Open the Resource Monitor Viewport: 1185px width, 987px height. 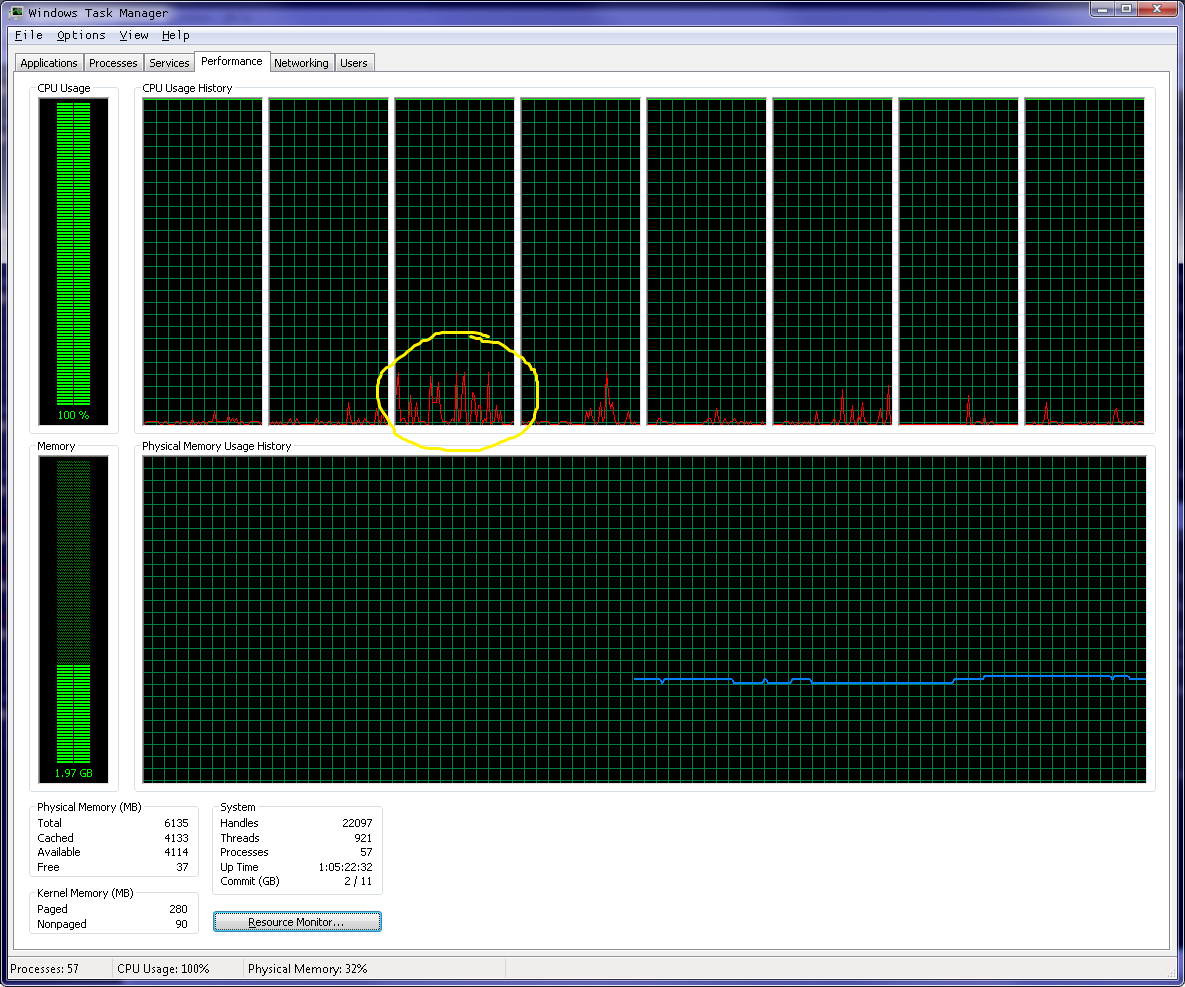pyautogui.click(x=297, y=922)
